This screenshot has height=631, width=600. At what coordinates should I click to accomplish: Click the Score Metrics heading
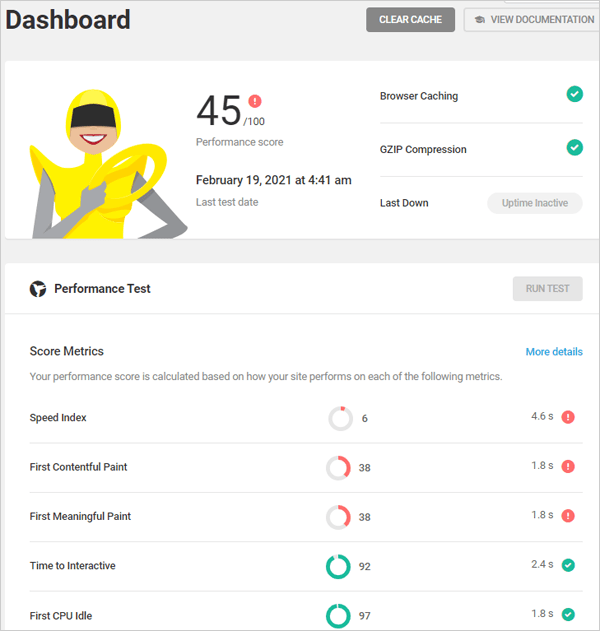[x=67, y=351]
